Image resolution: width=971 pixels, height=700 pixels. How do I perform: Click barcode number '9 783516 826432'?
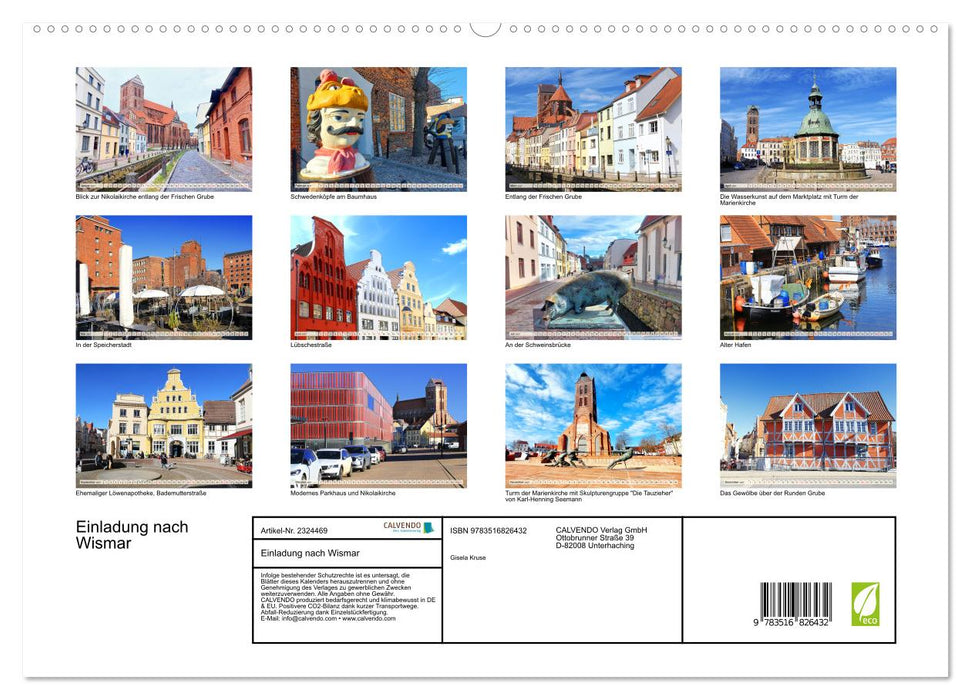click(791, 622)
